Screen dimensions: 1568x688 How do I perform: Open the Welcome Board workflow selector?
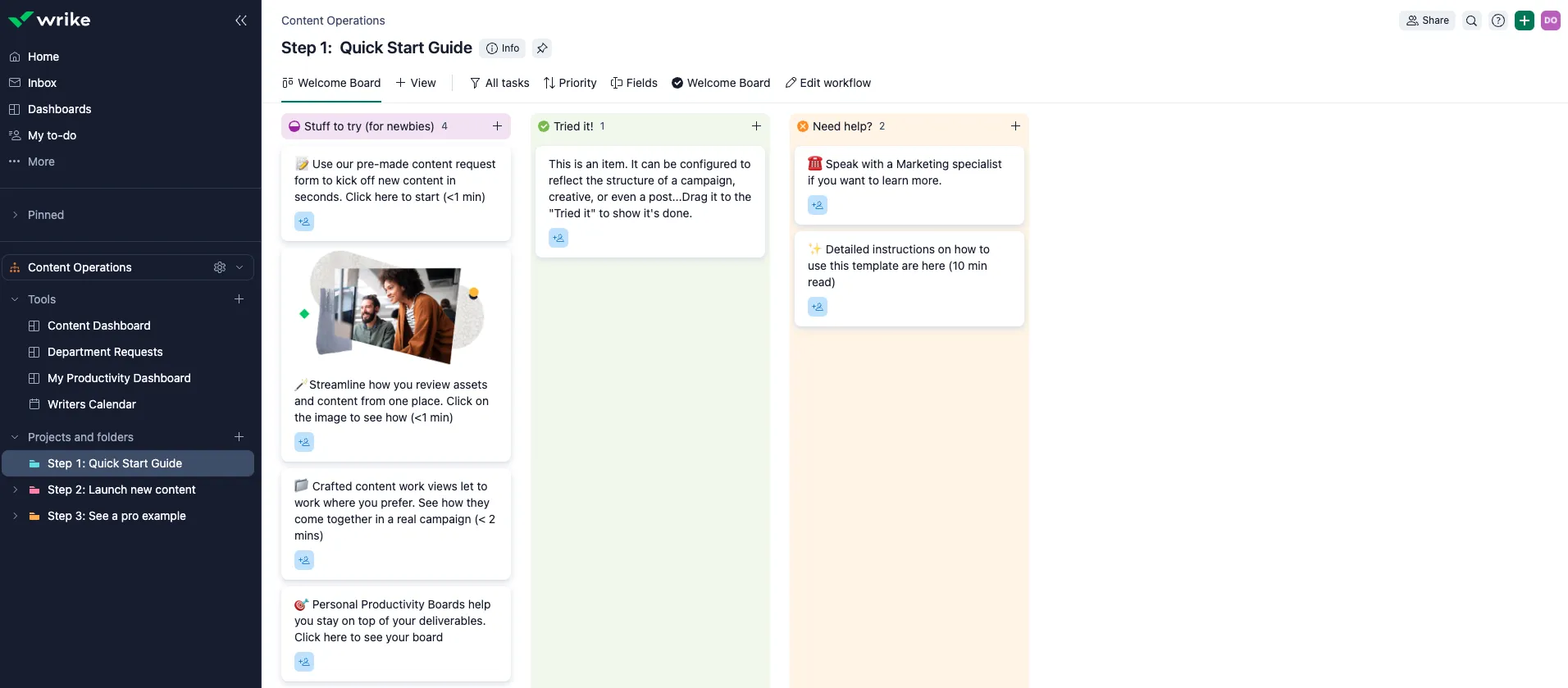point(721,83)
